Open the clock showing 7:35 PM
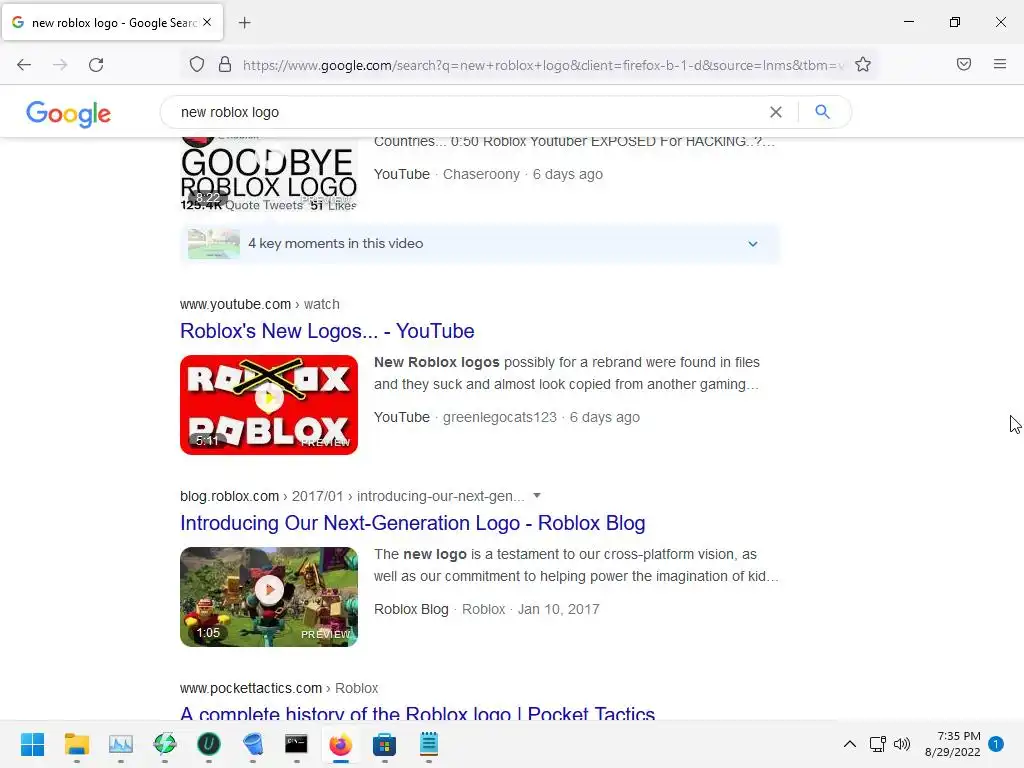Viewport: 1024px width, 768px height. pos(952,744)
